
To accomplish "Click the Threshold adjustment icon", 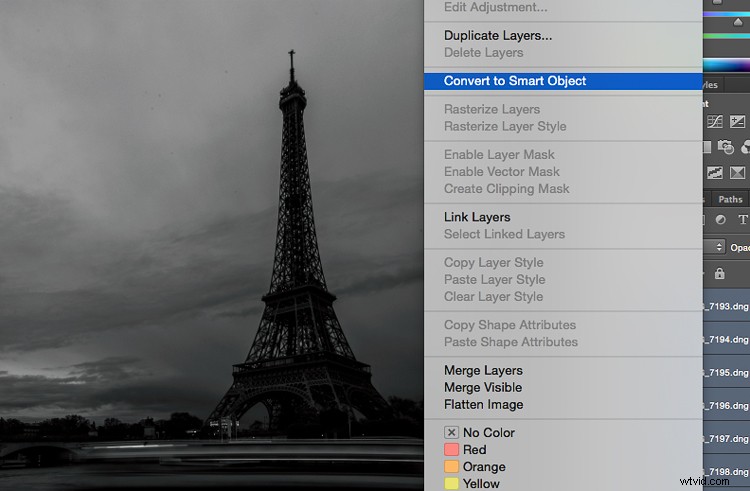I will tap(715, 173).
